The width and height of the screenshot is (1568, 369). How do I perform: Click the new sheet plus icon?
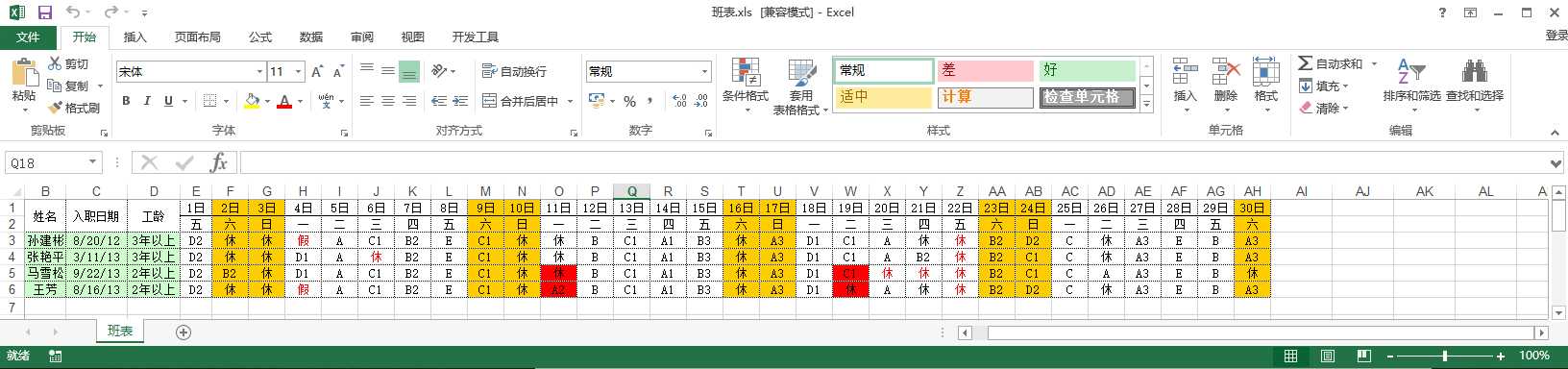(x=184, y=332)
